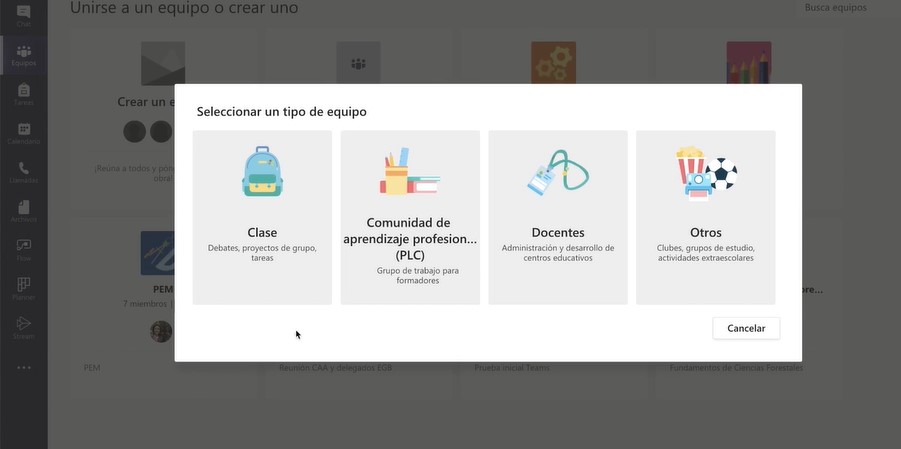901x449 pixels.
Task: Click the backpack icon for Clase
Action: pyautogui.click(x=262, y=171)
